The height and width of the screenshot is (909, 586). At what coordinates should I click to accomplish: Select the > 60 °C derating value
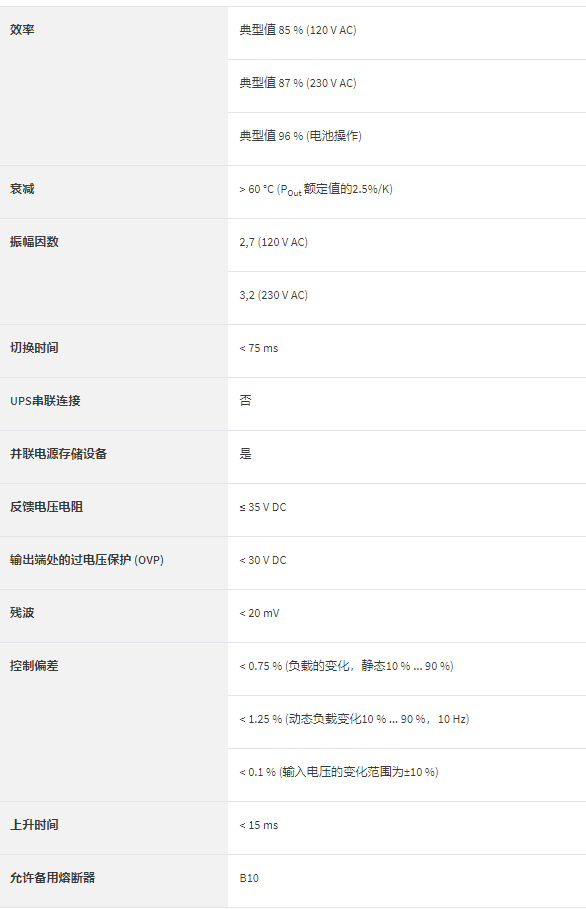tap(316, 190)
